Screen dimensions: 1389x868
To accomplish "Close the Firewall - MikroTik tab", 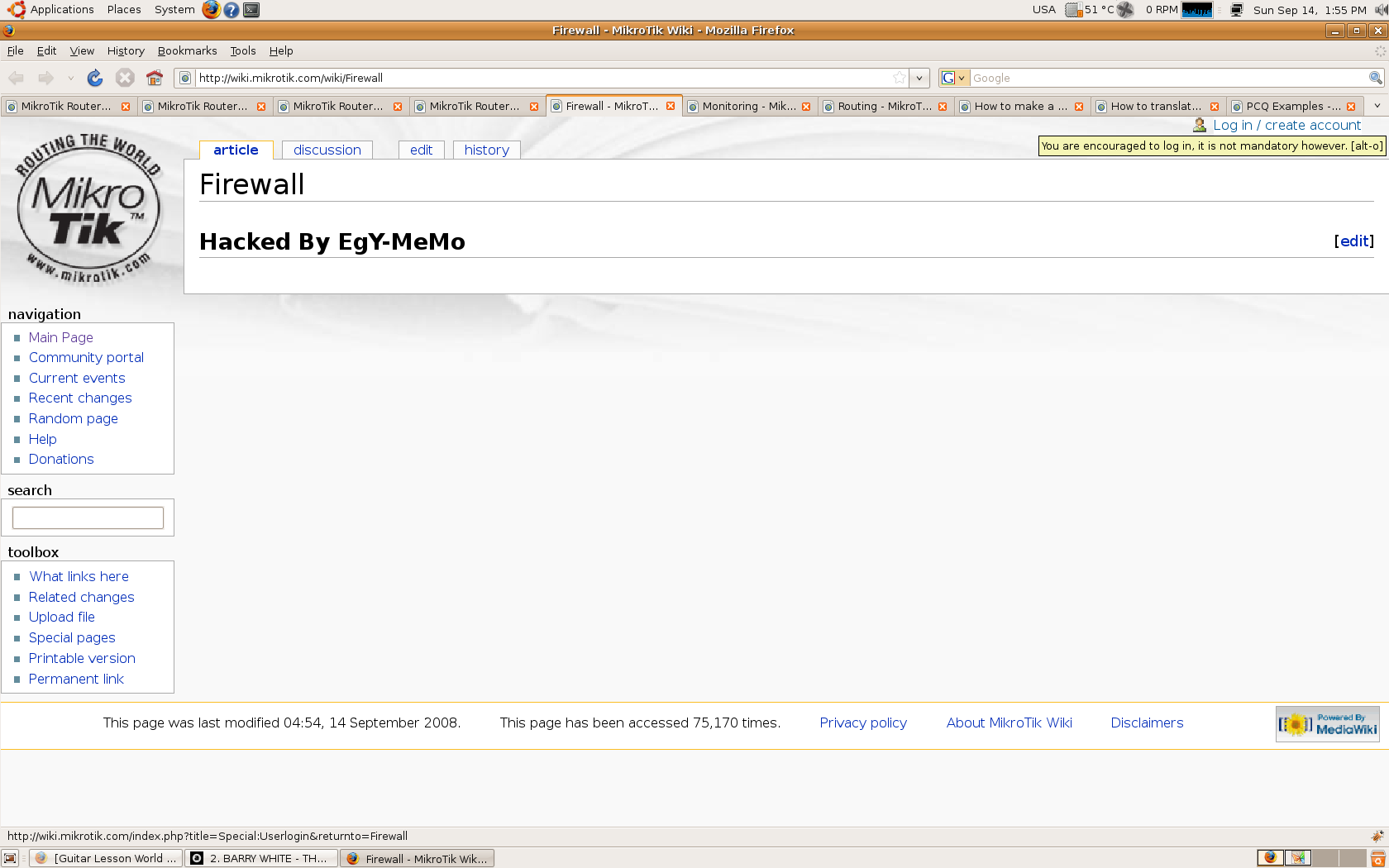I will pyautogui.click(x=671, y=106).
